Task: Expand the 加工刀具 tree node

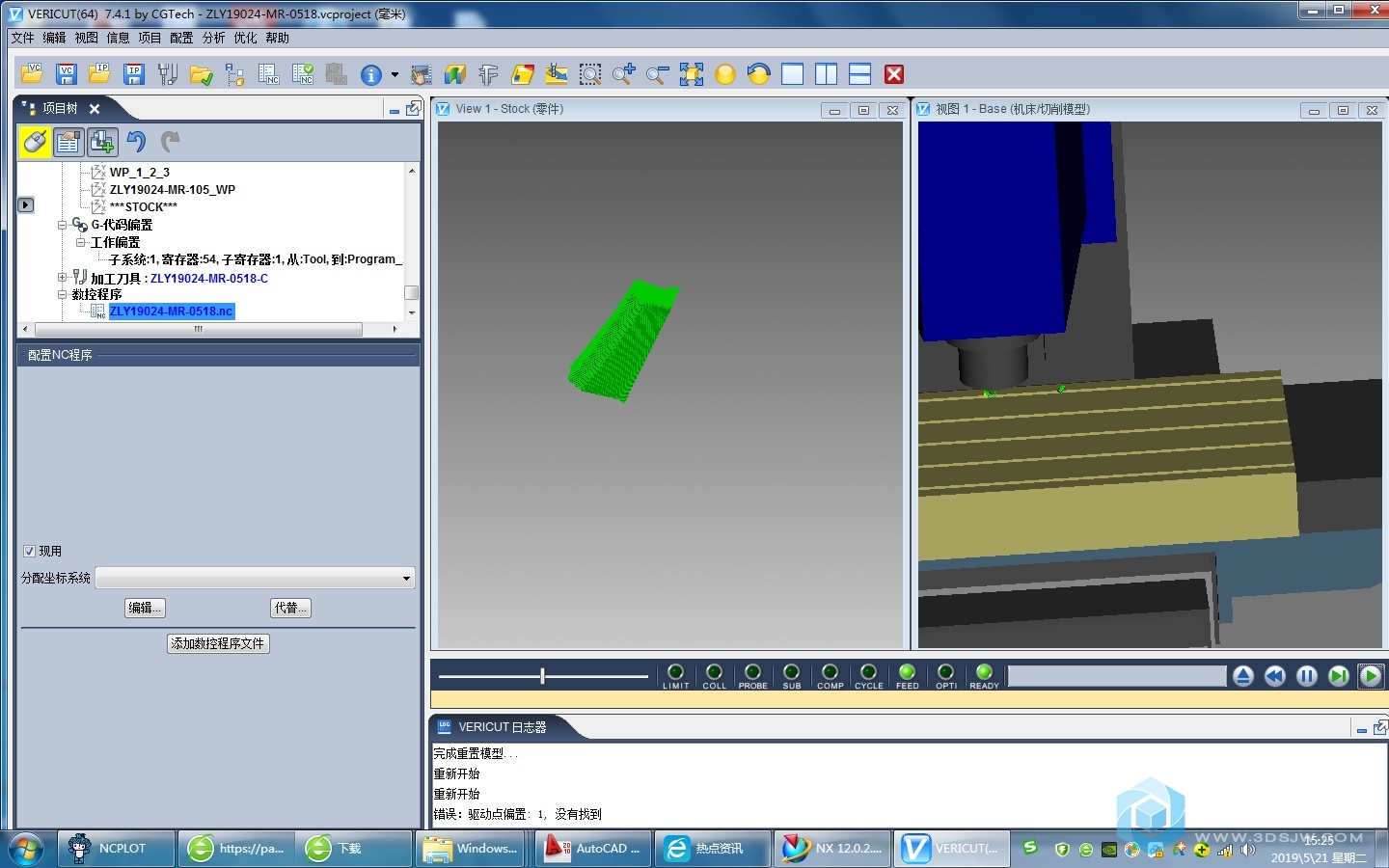Action: pos(63,278)
